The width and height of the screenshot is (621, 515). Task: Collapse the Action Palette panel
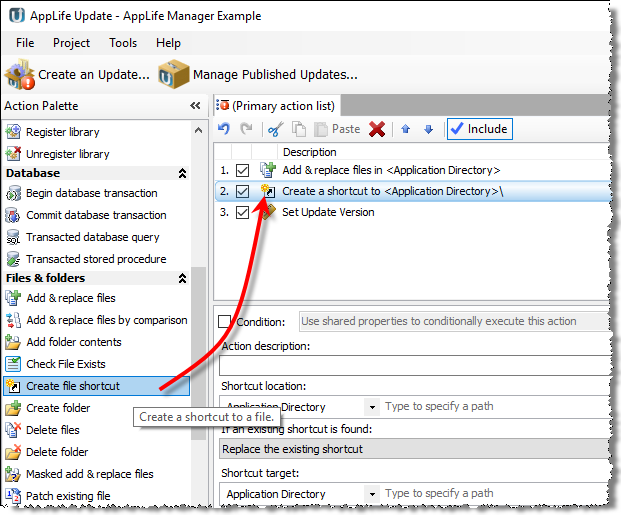(x=195, y=105)
